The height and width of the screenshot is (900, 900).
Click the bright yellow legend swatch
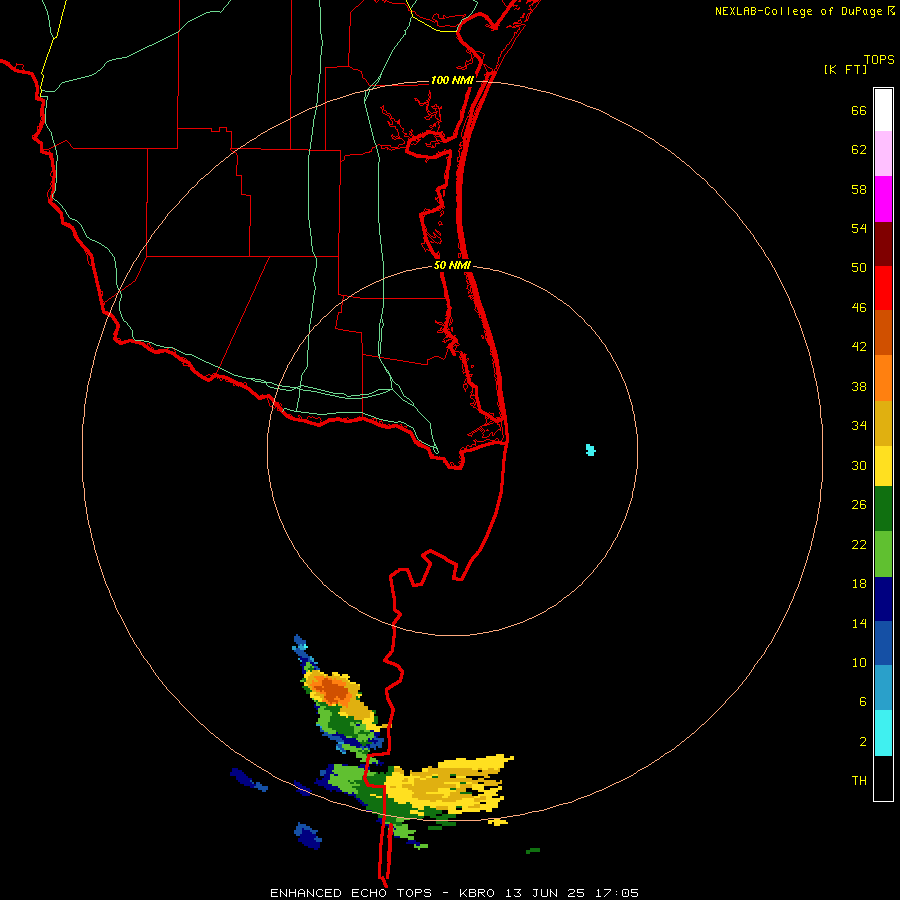pyautogui.click(x=883, y=466)
